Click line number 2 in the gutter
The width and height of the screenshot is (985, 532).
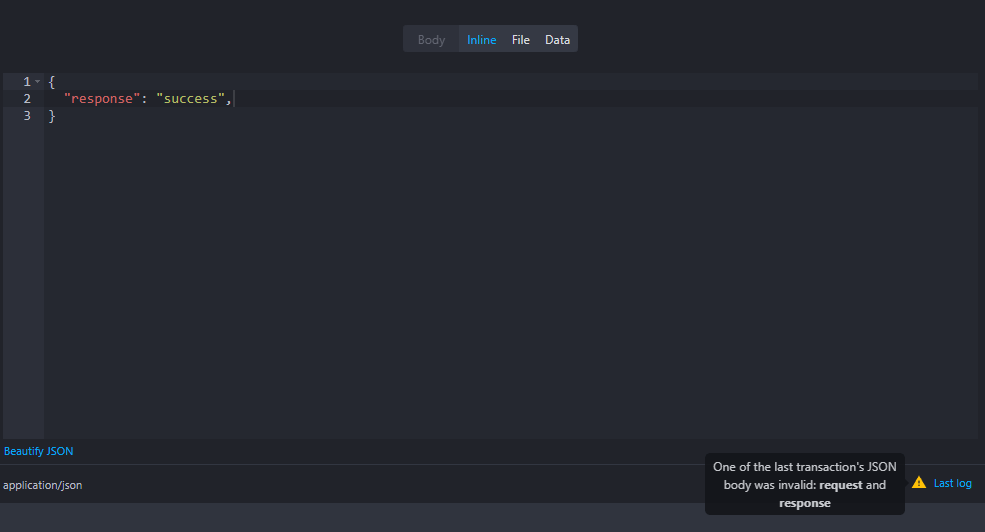click(x=27, y=99)
